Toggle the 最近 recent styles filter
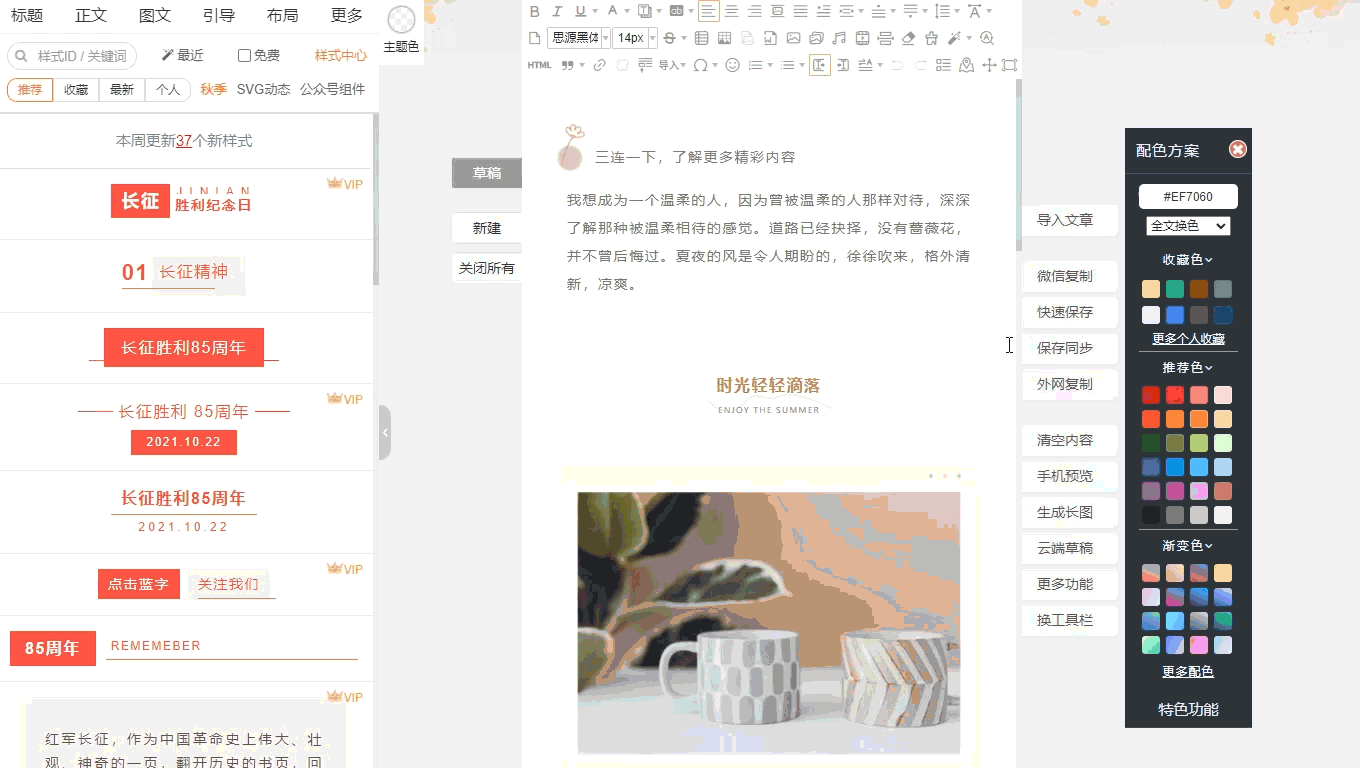This screenshot has width=1360, height=768. (x=182, y=56)
